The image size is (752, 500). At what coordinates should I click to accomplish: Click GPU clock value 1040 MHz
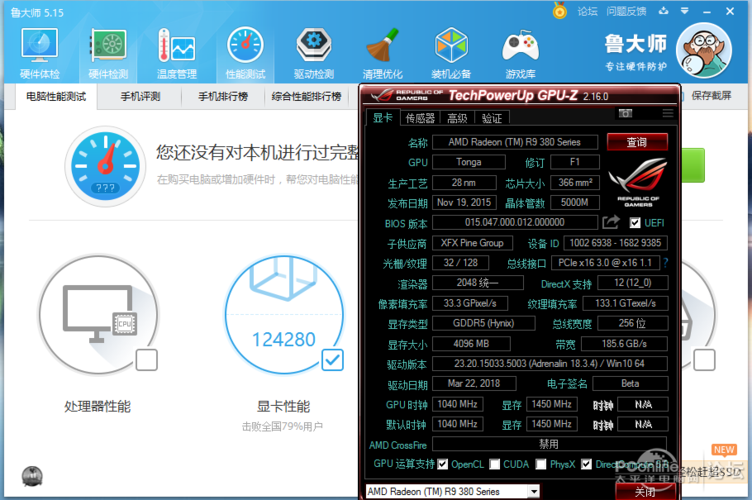[458, 404]
